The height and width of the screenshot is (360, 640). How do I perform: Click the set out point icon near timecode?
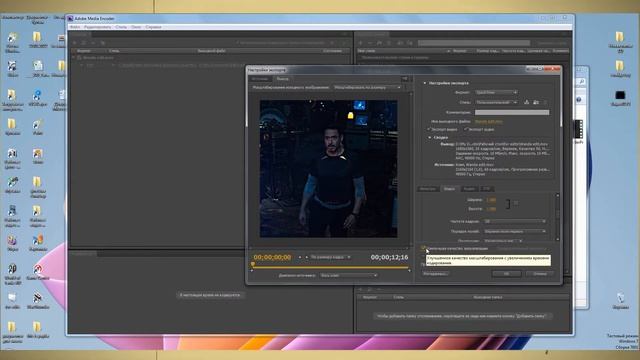pyautogui.click(x=307, y=257)
